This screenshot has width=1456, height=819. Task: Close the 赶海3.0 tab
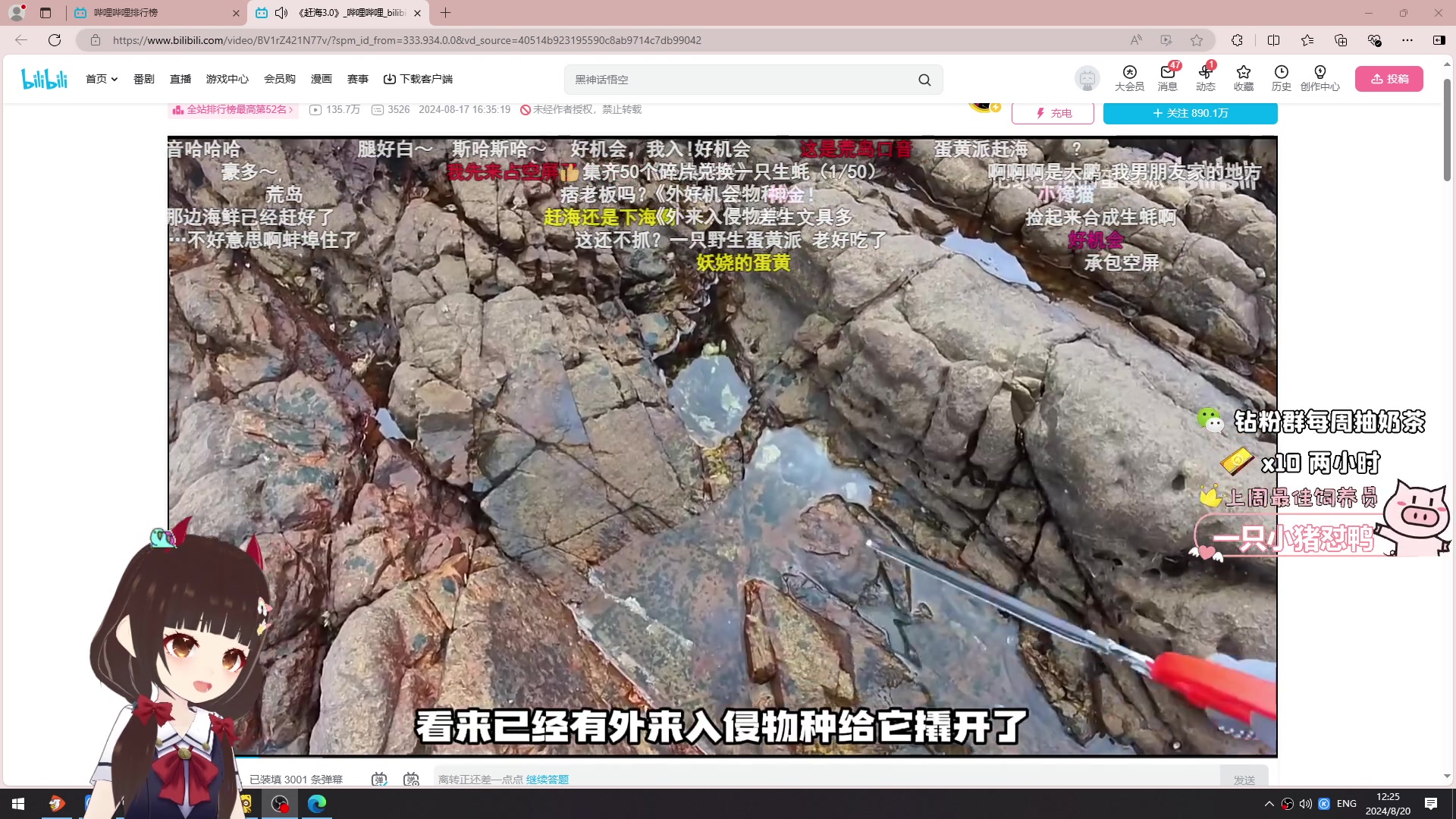click(x=417, y=13)
